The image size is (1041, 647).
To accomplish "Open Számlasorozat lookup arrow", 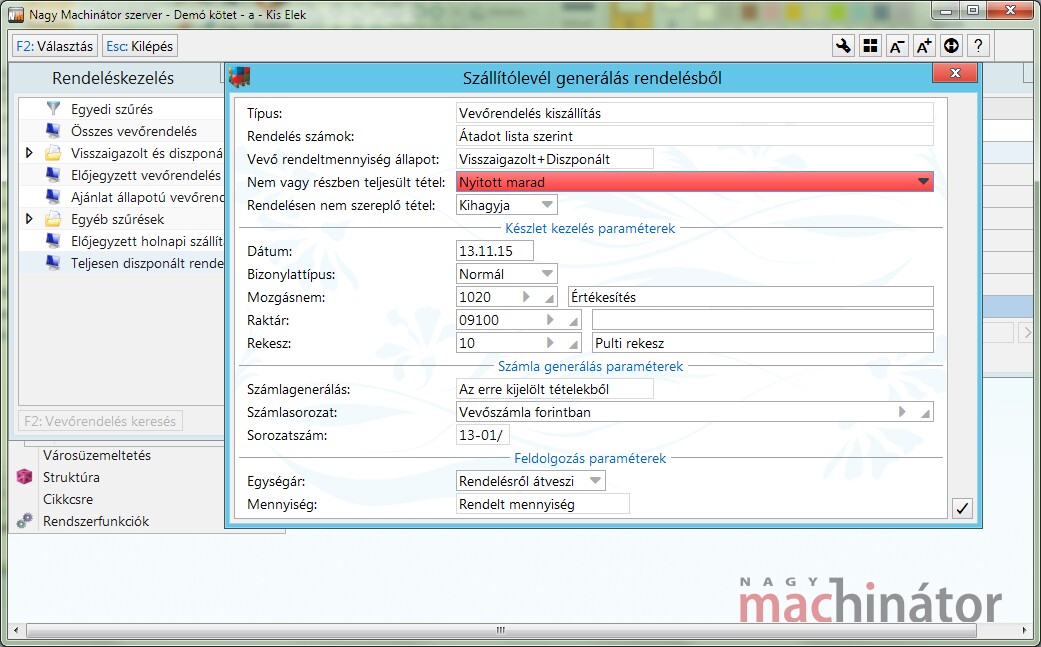I will 902,411.
